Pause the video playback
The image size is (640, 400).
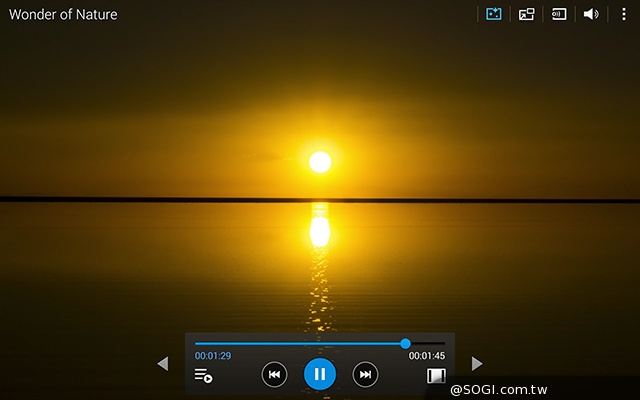(320, 374)
